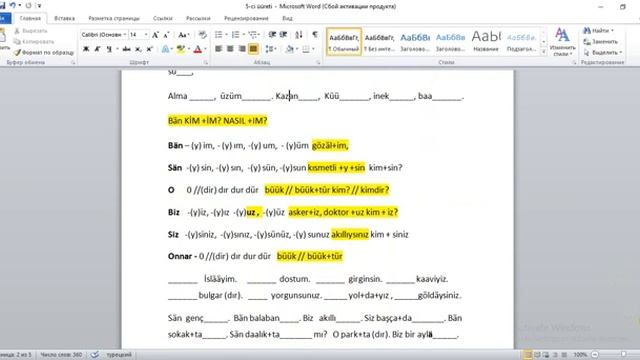Open the Calibri font name dropdown
The image size is (640, 360).
(x=124, y=35)
